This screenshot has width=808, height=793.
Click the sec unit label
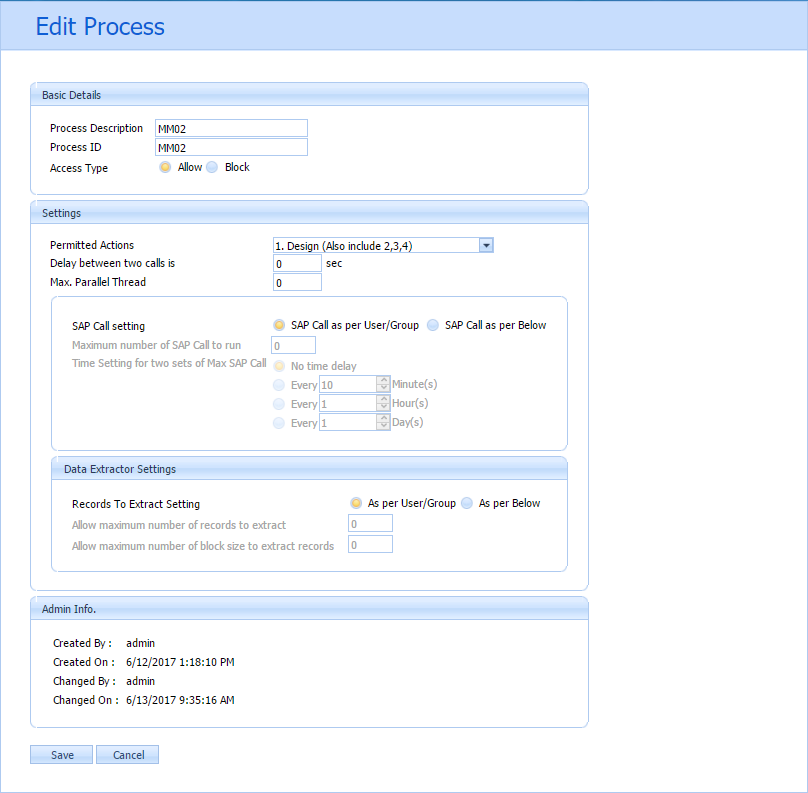point(334,263)
